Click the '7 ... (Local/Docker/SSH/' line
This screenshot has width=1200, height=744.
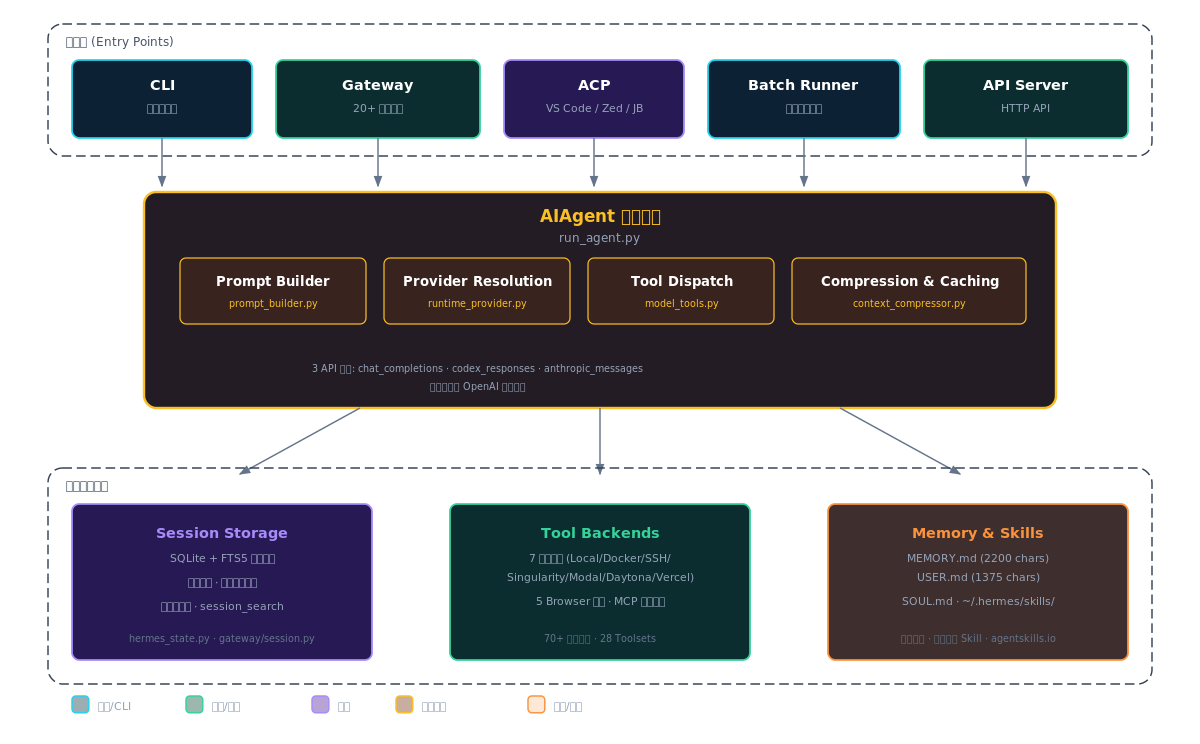coord(600,558)
